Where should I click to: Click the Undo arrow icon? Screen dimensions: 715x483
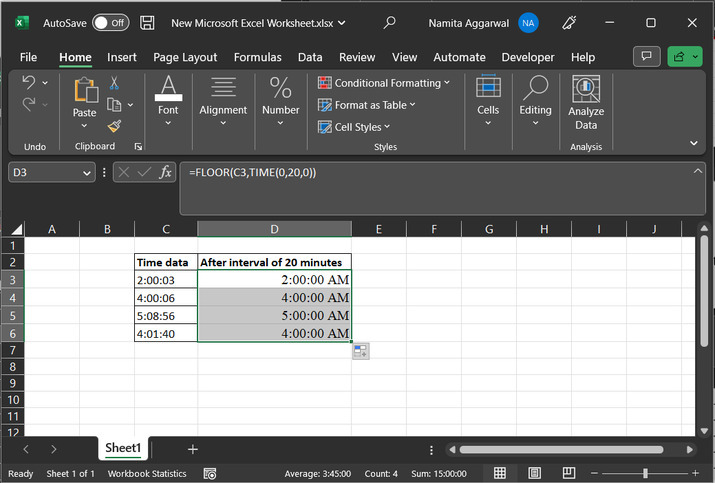(29, 82)
